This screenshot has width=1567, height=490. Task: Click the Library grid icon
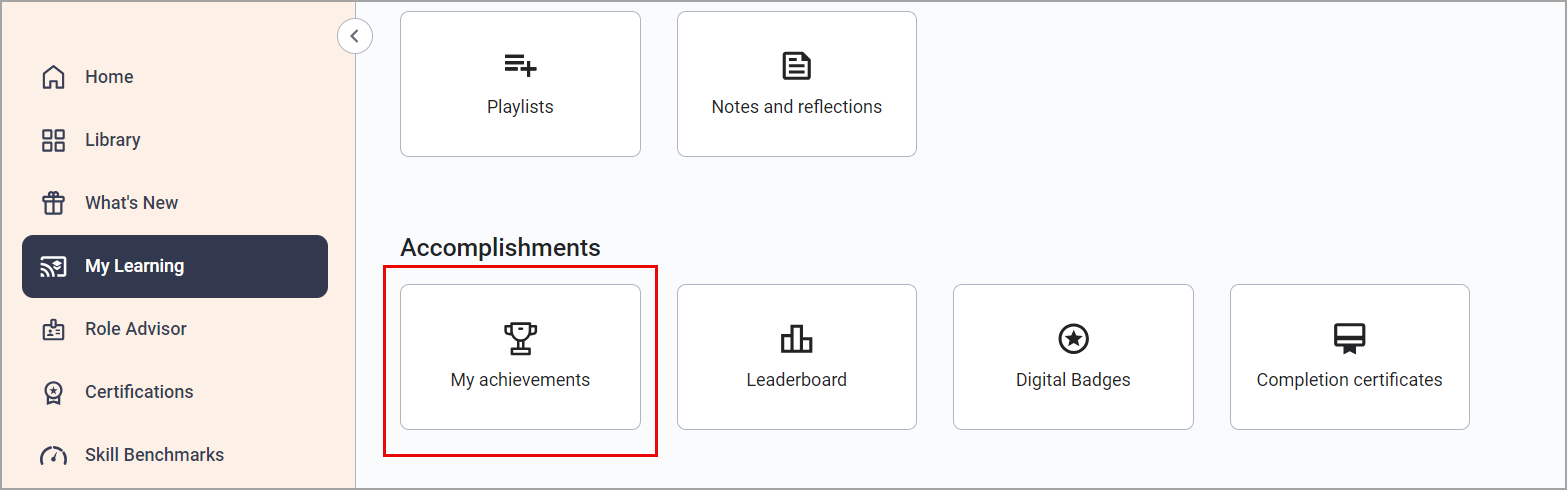click(53, 140)
